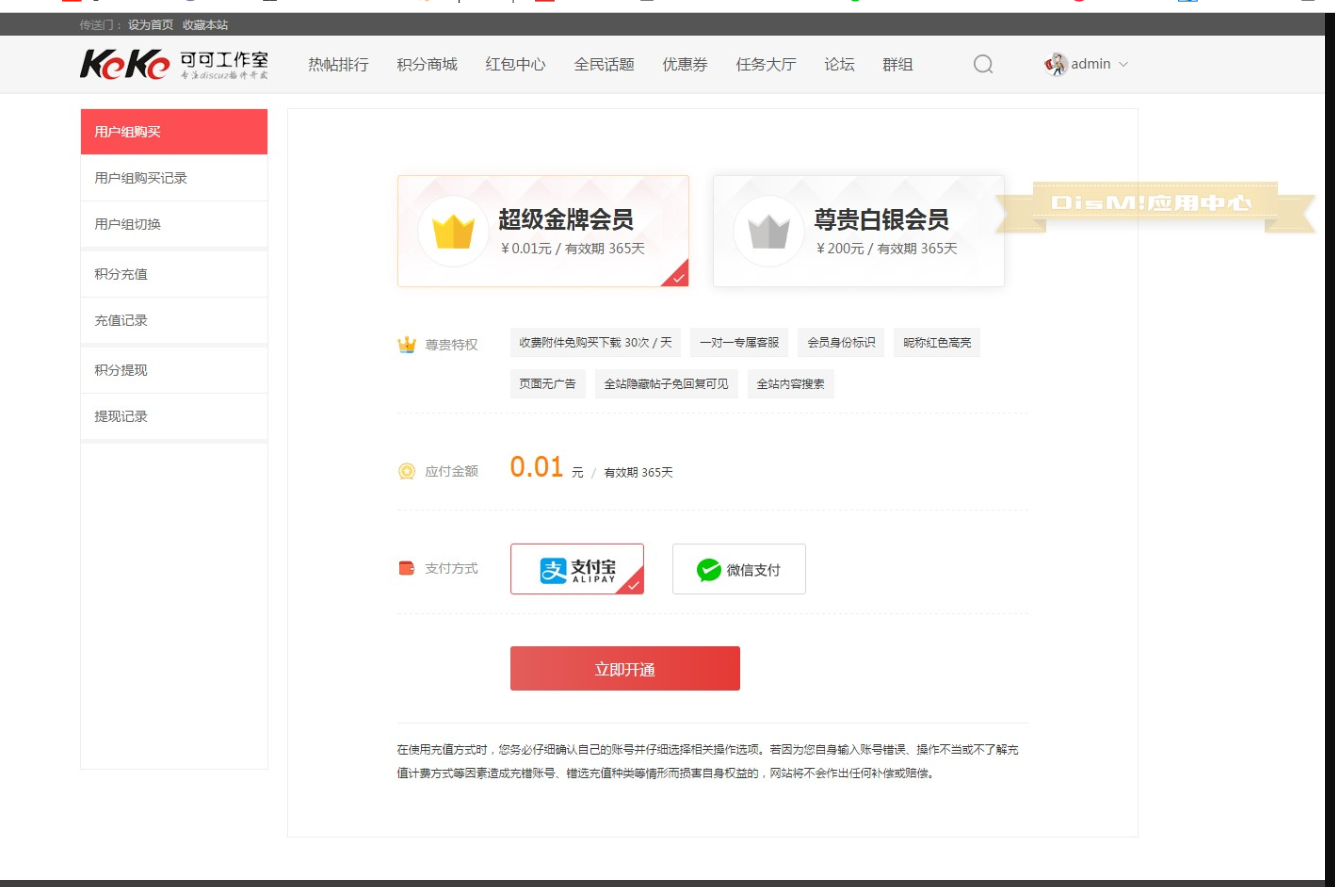Click the Alipay logo icon

553,570
